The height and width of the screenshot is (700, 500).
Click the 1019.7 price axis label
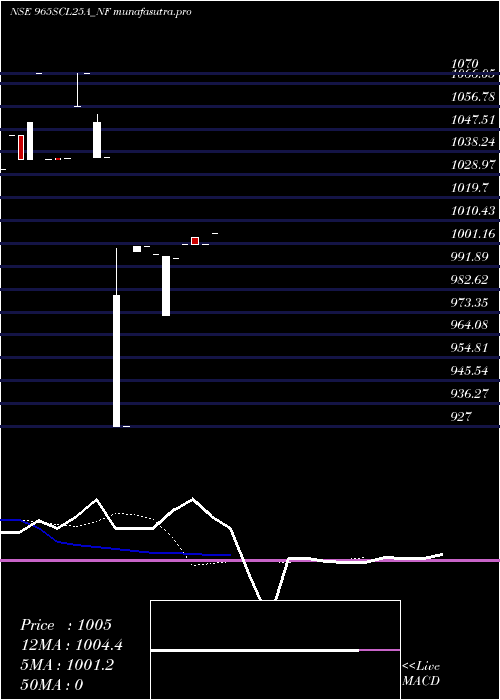469,188
